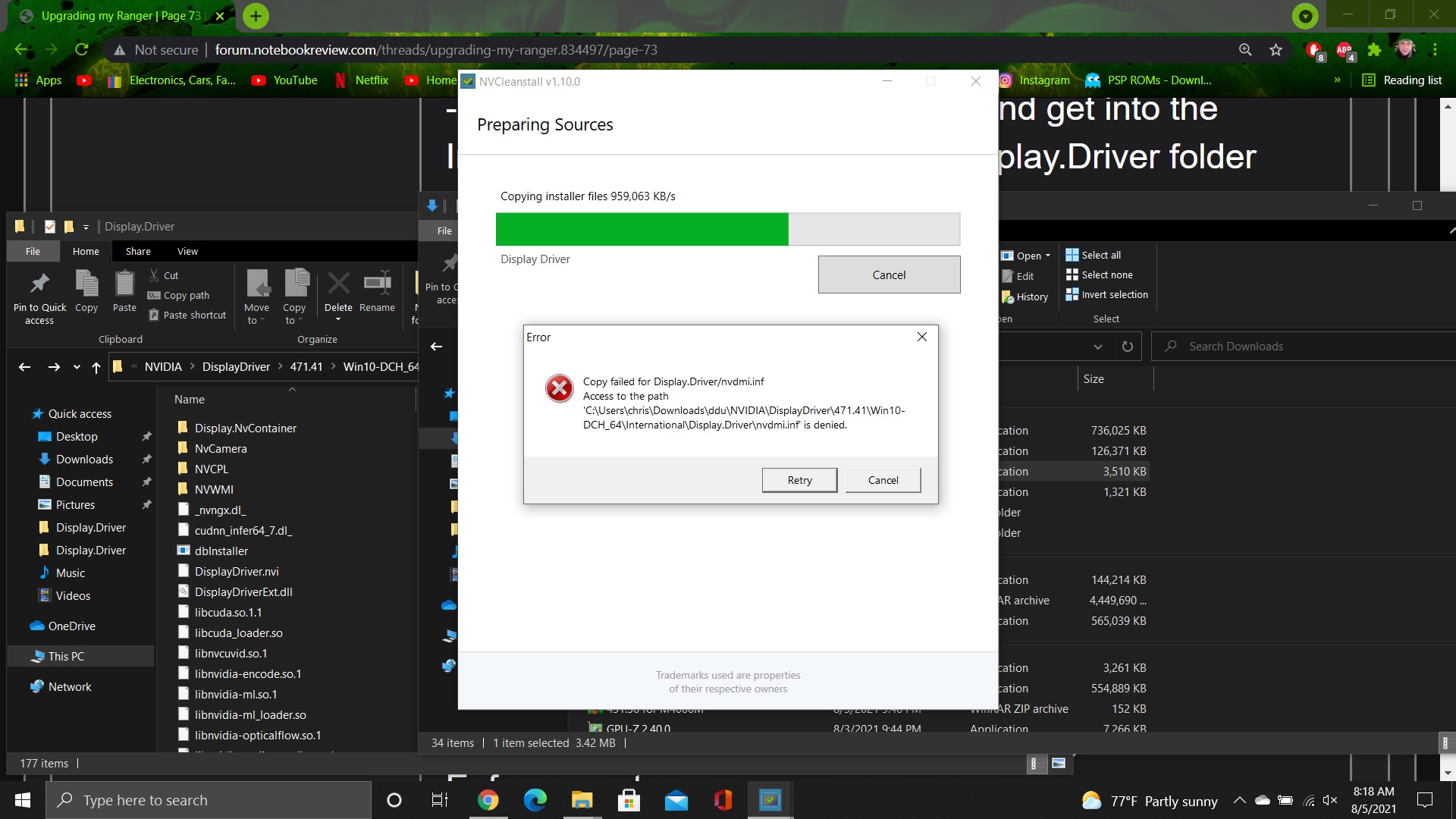1456x819 pixels.
Task: Click Retry in the Error dialog
Action: pyautogui.click(x=799, y=480)
